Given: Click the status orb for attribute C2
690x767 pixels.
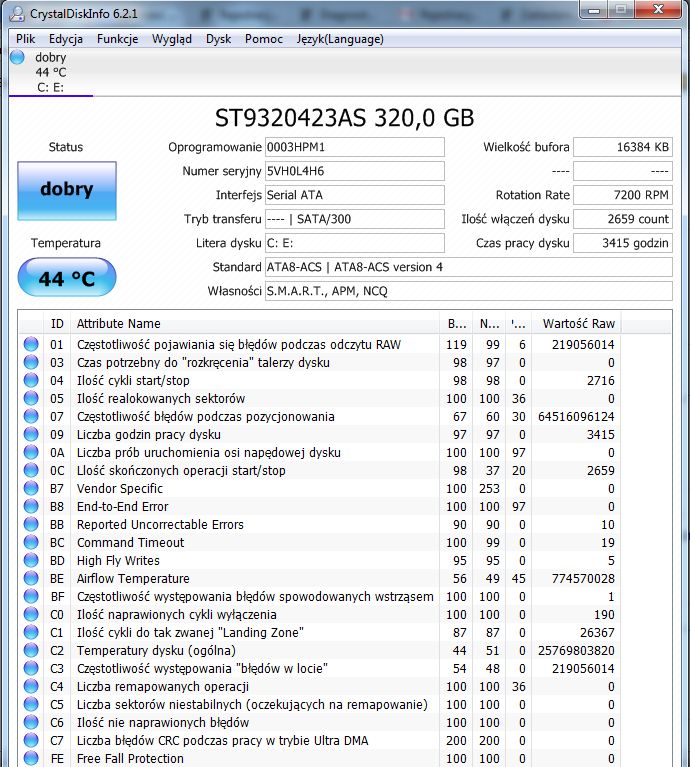Looking at the screenshot, I should 31,651.
